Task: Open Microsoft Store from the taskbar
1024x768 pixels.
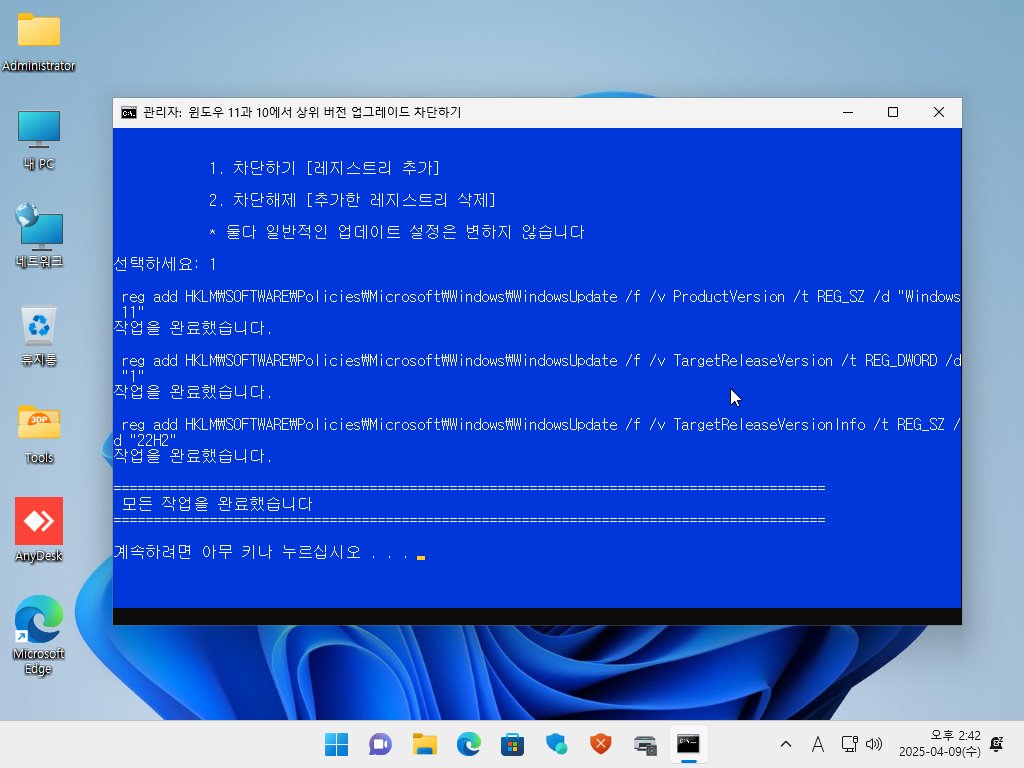Action: [512, 744]
